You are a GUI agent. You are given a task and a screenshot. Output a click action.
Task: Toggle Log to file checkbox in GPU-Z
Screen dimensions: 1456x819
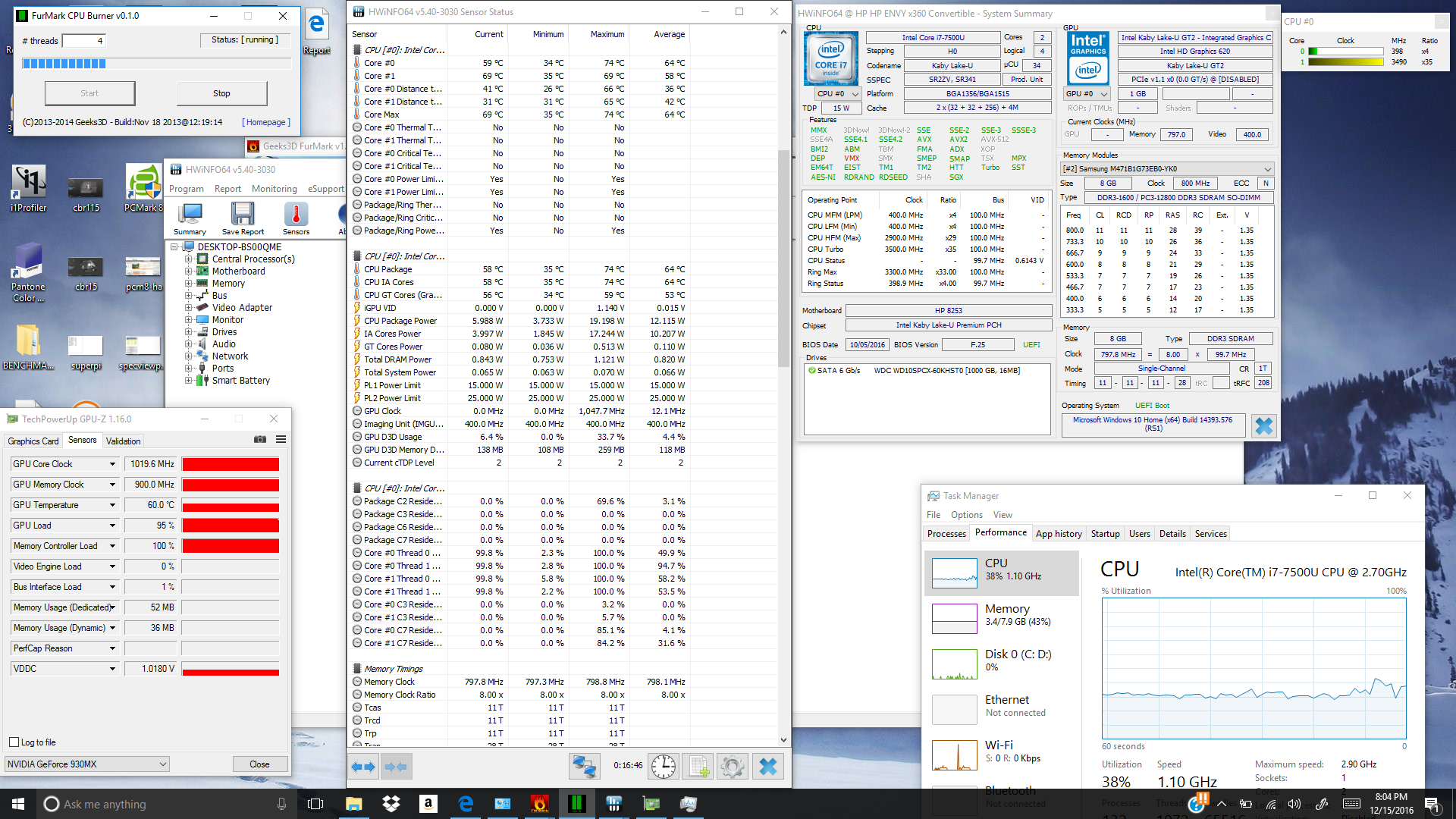point(14,742)
